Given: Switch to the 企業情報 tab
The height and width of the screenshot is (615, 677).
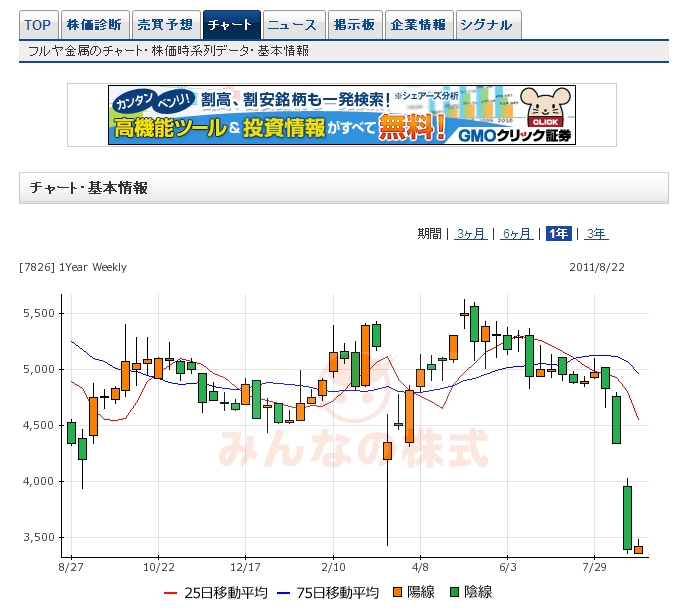Looking at the screenshot, I should pos(418,25).
